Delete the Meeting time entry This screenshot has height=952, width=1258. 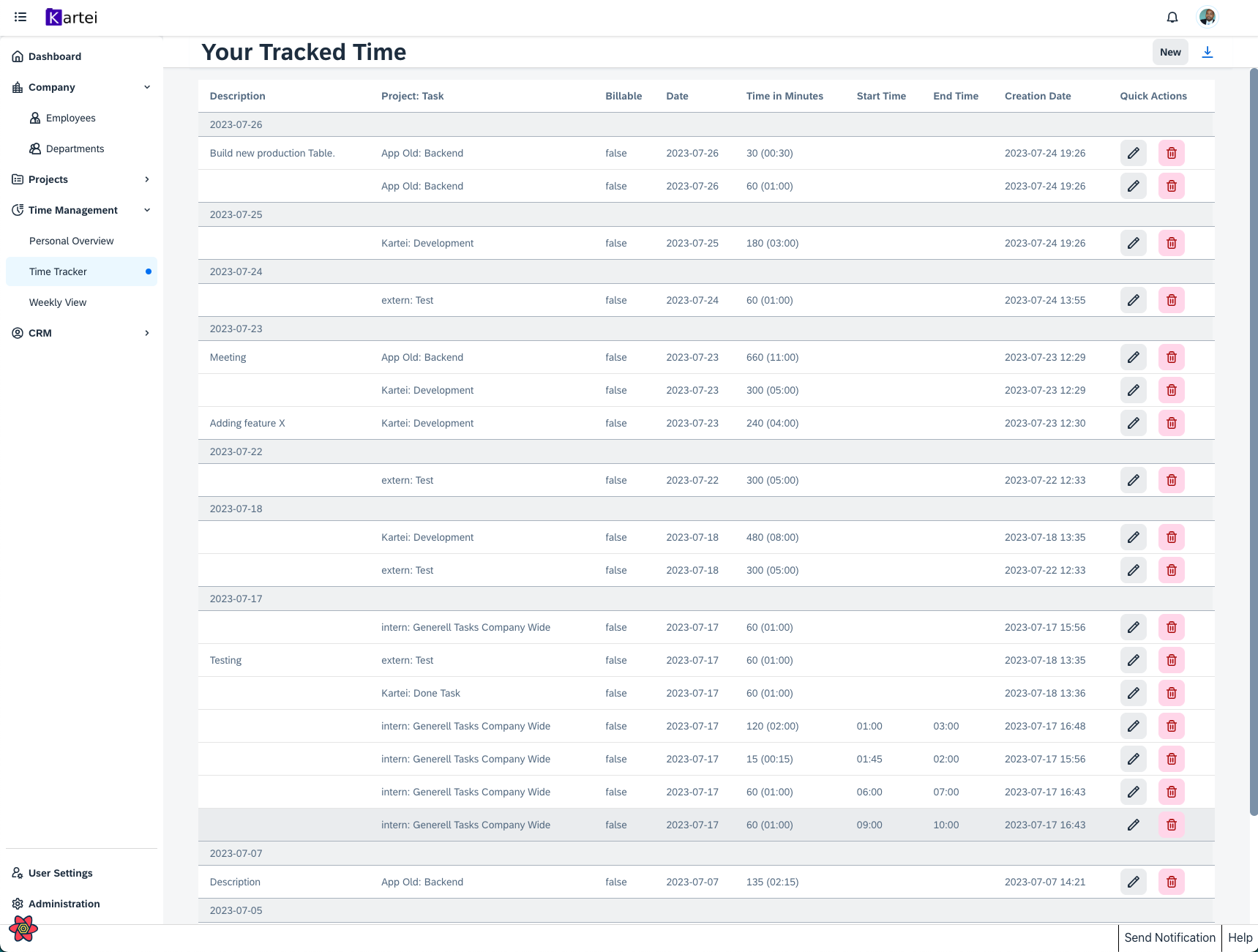(x=1171, y=357)
